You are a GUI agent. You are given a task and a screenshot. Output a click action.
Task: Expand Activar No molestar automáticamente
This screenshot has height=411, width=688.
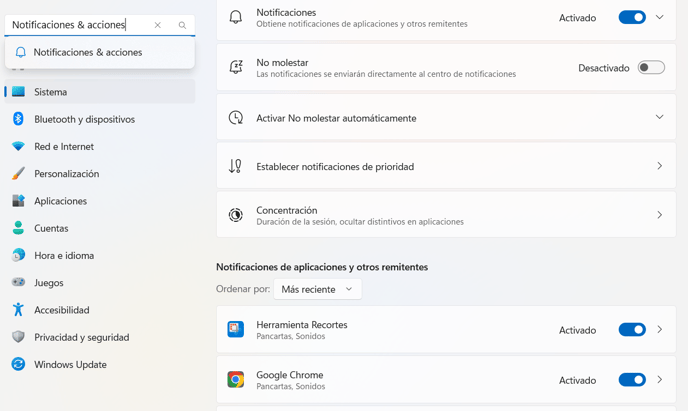pyautogui.click(x=446, y=117)
